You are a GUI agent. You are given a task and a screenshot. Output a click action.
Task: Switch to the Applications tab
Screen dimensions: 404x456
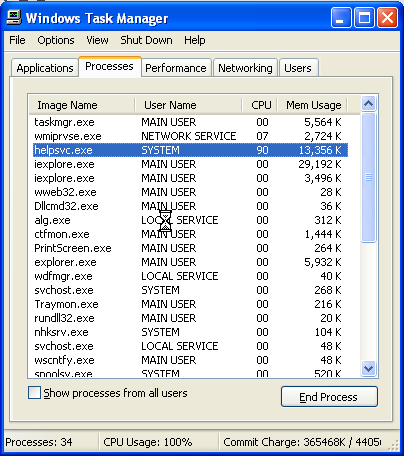[x=45, y=68]
